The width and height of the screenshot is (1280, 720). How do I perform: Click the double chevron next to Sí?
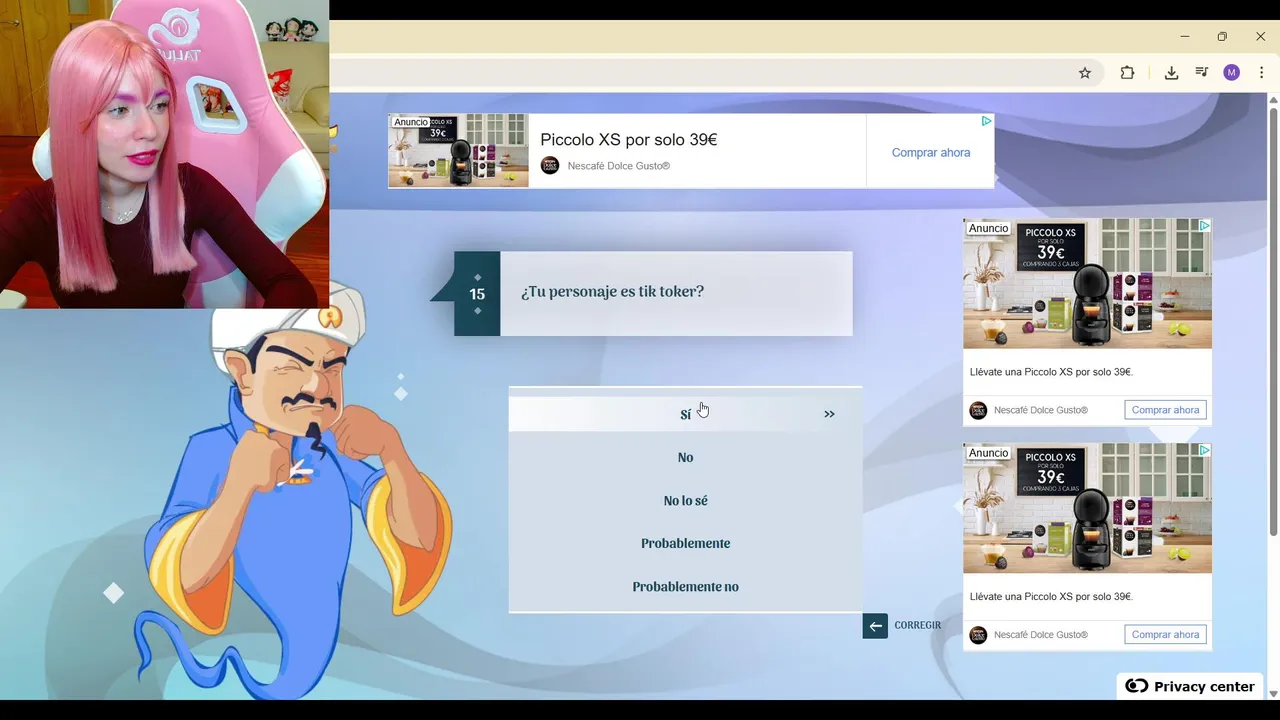[x=829, y=414]
